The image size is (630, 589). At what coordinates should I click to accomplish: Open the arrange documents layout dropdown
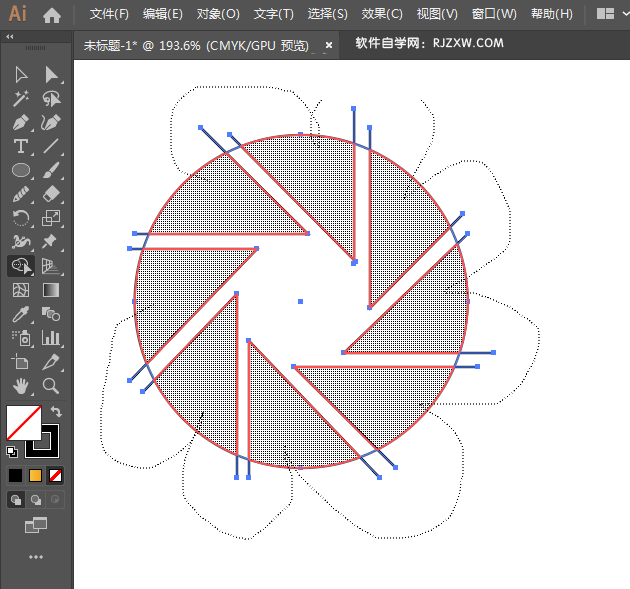point(611,14)
